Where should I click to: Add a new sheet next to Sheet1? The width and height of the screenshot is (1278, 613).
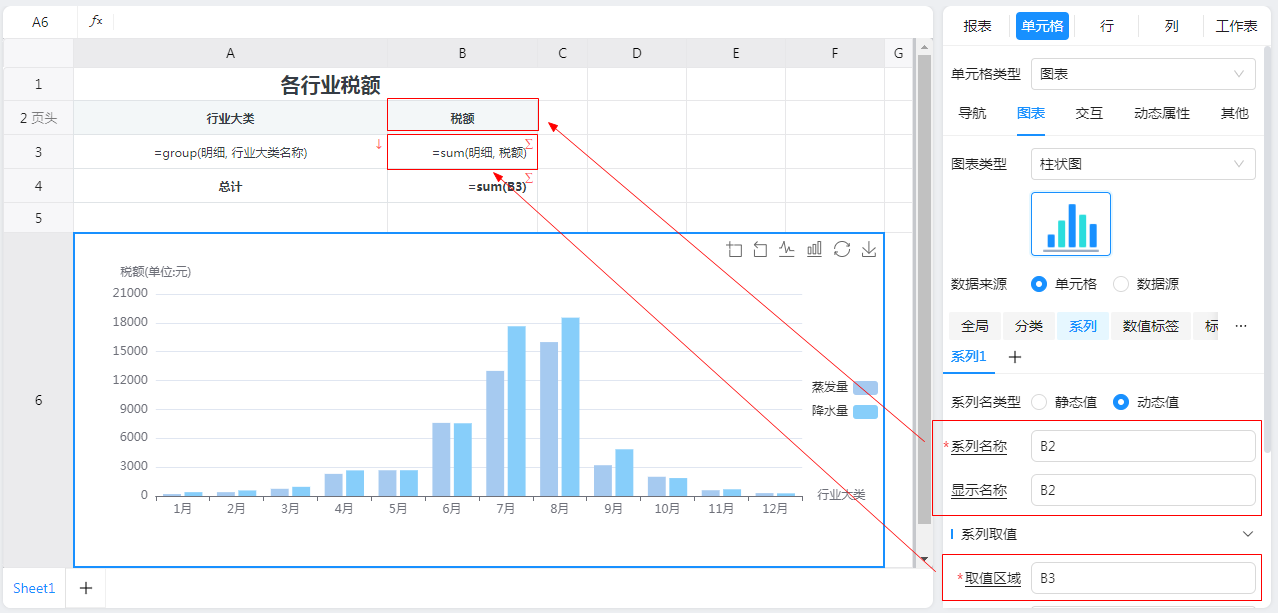pyautogui.click(x=86, y=588)
